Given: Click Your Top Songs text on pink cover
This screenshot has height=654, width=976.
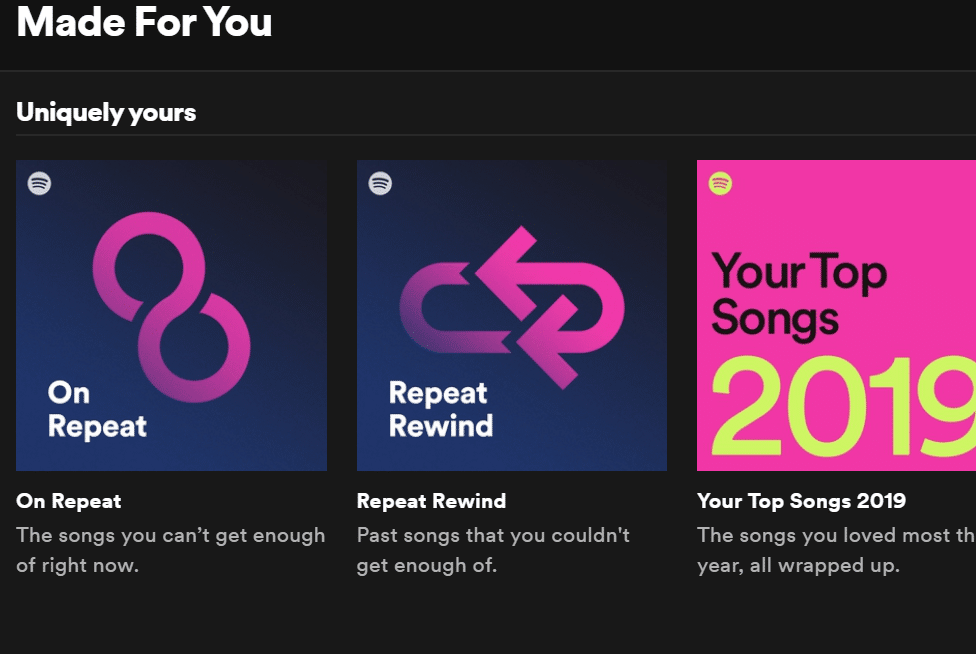Looking at the screenshot, I should click(x=797, y=294).
